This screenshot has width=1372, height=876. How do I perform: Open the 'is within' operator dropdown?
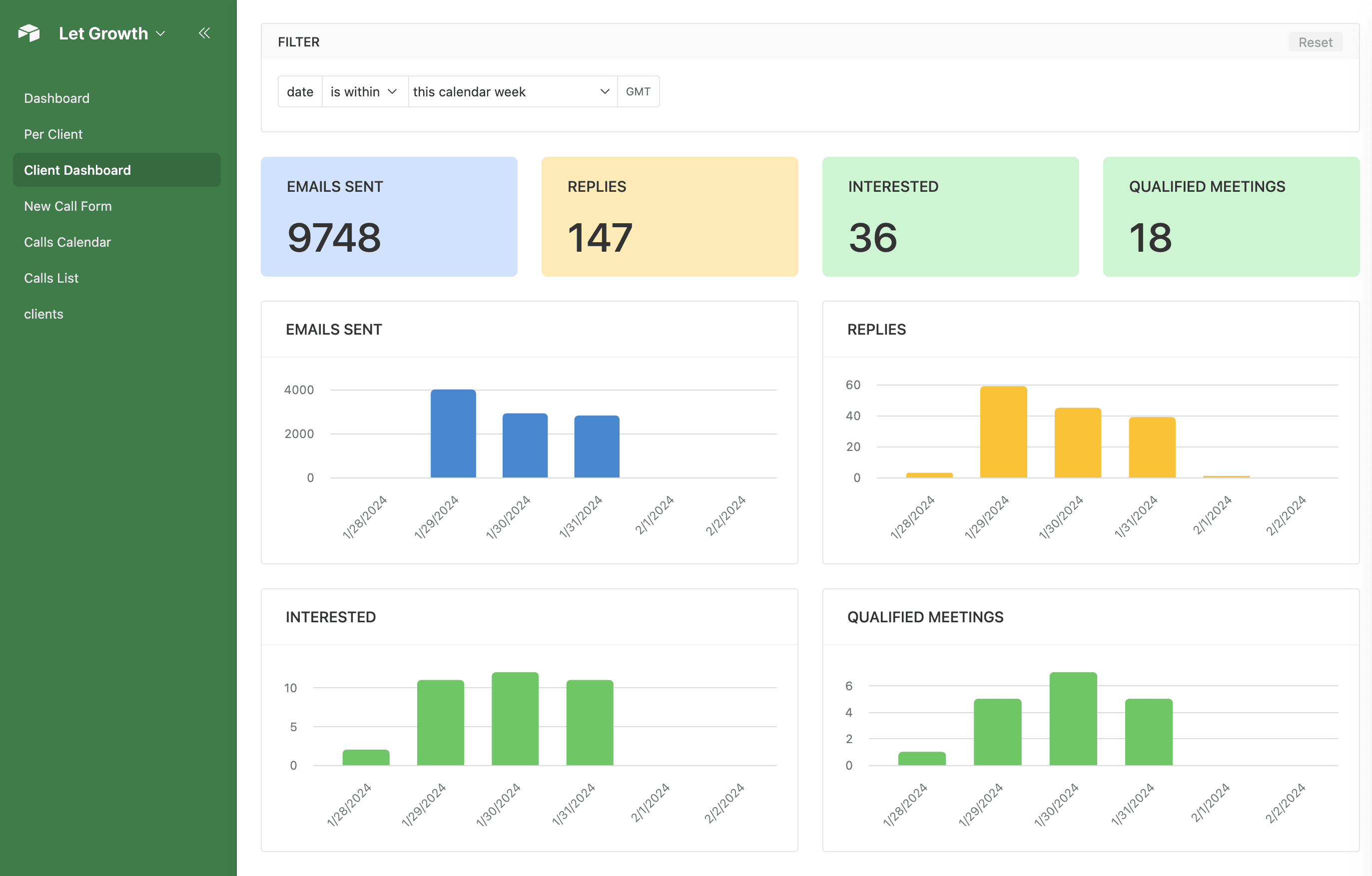pyautogui.click(x=364, y=92)
